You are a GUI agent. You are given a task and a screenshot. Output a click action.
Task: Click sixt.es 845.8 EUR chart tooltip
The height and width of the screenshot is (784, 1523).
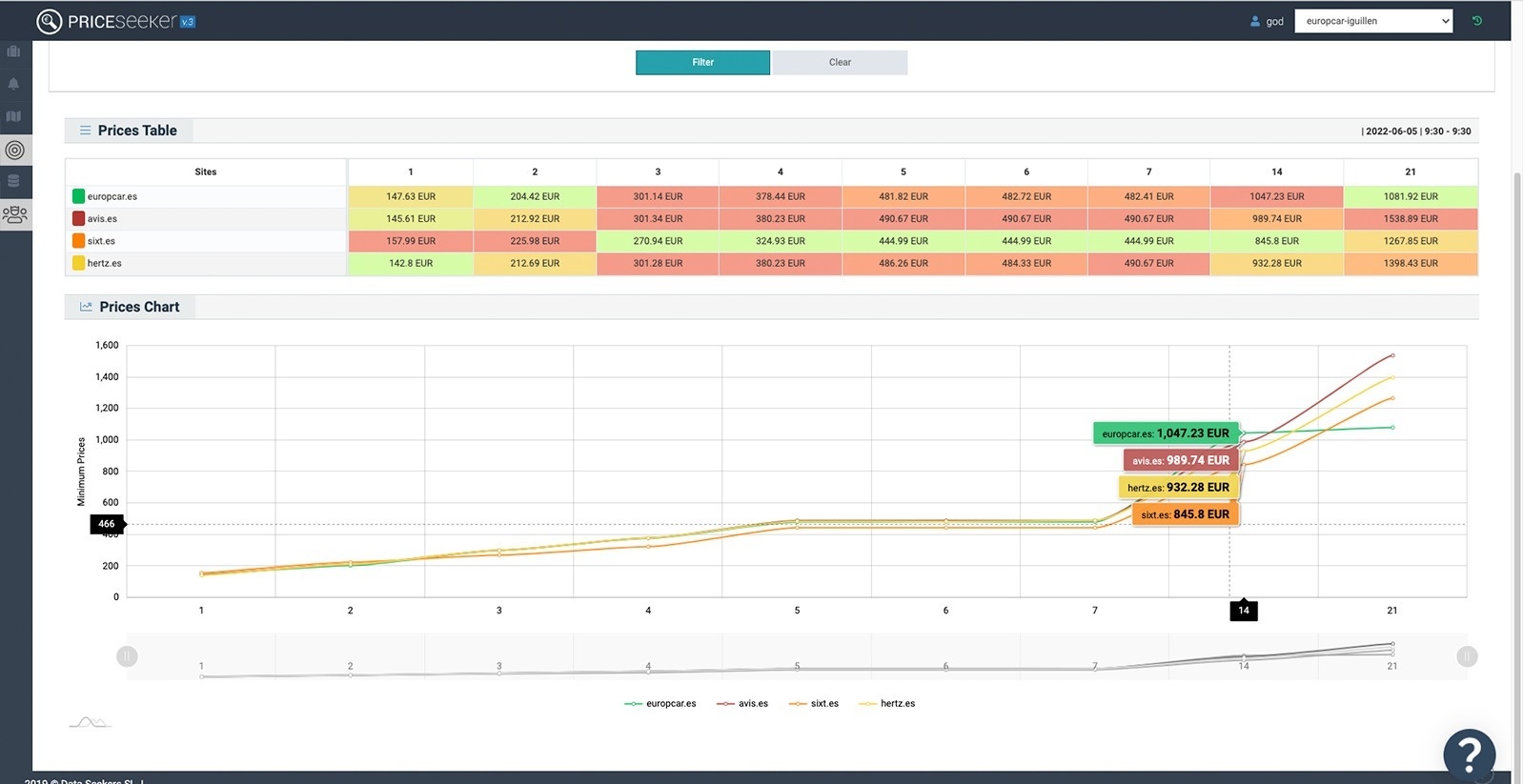click(1185, 514)
